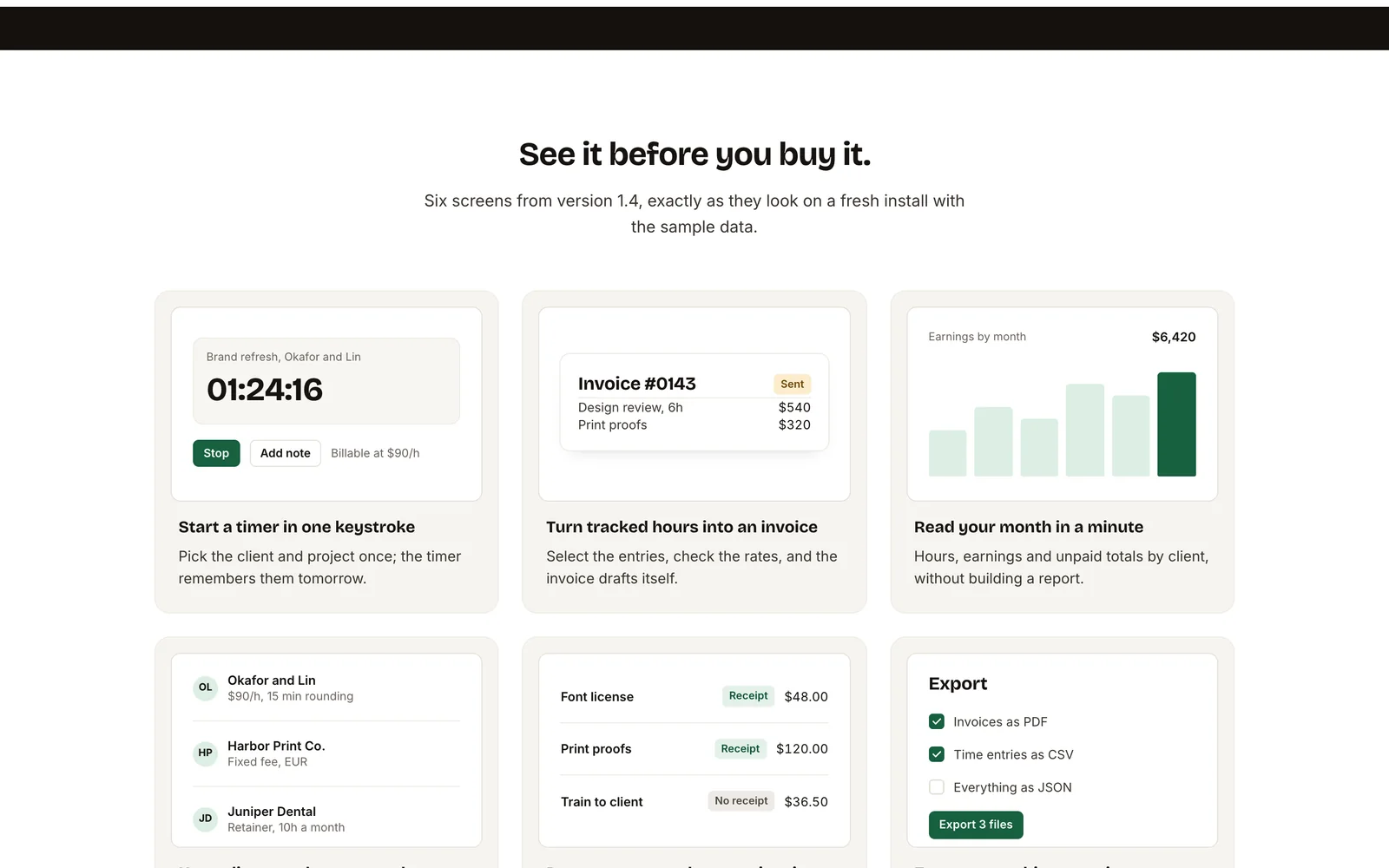Screen dimensions: 1389x868
Task: Click the "See it before you buy it." headline
Action: click(x=694, y=155)
